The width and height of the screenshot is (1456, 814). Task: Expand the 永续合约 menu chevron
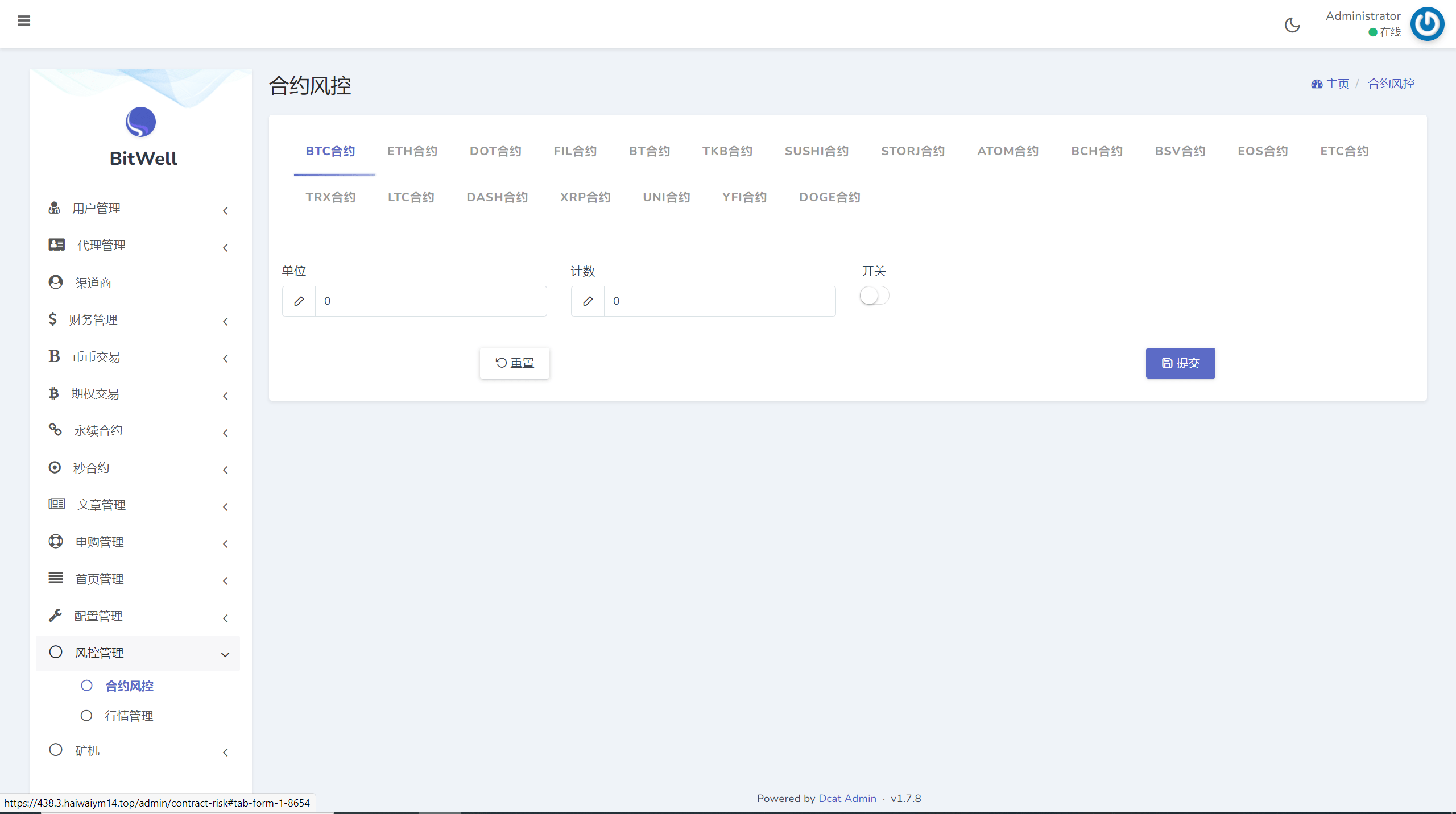(x=226, y=433)
